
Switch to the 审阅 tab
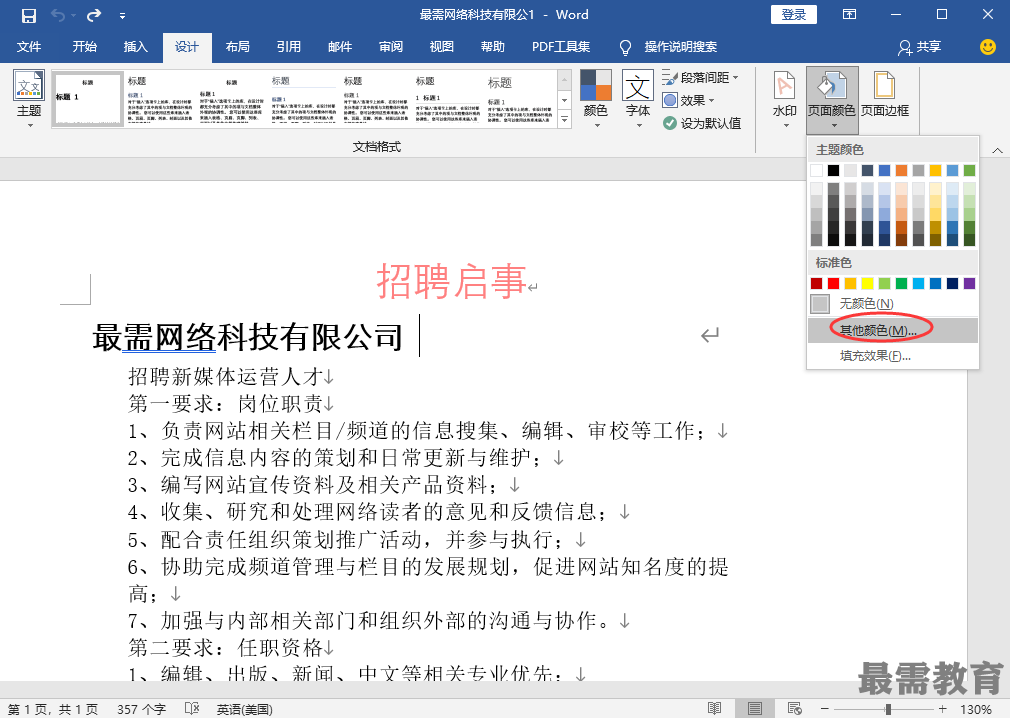tap(391, 46)
